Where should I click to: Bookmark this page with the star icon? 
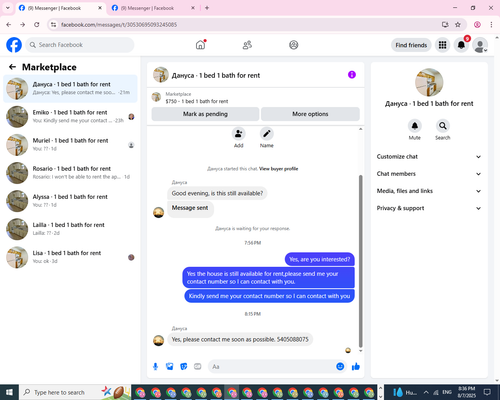458,25
